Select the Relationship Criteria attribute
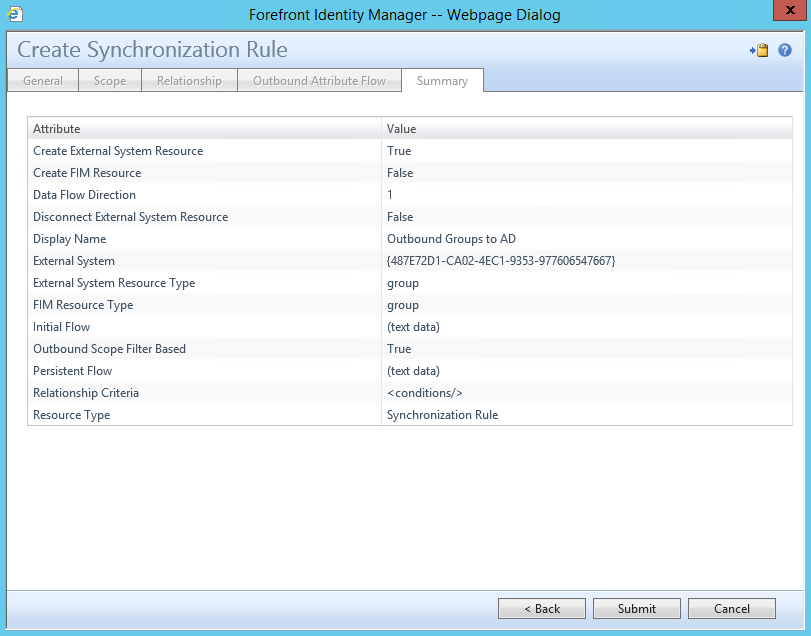 point(86,393)
